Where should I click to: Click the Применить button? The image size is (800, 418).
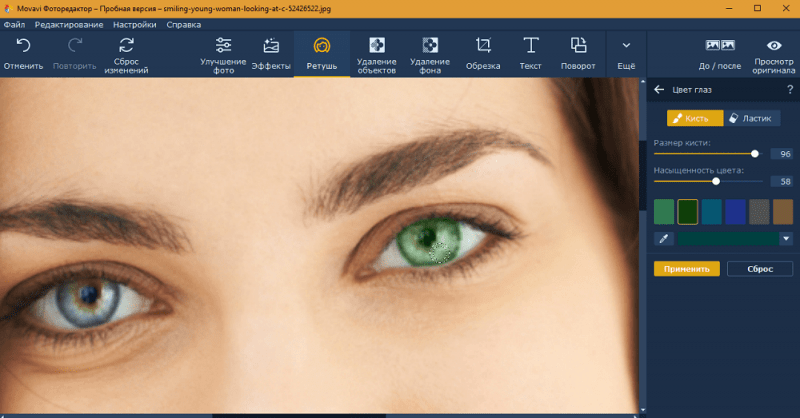(x=686, y=269)
